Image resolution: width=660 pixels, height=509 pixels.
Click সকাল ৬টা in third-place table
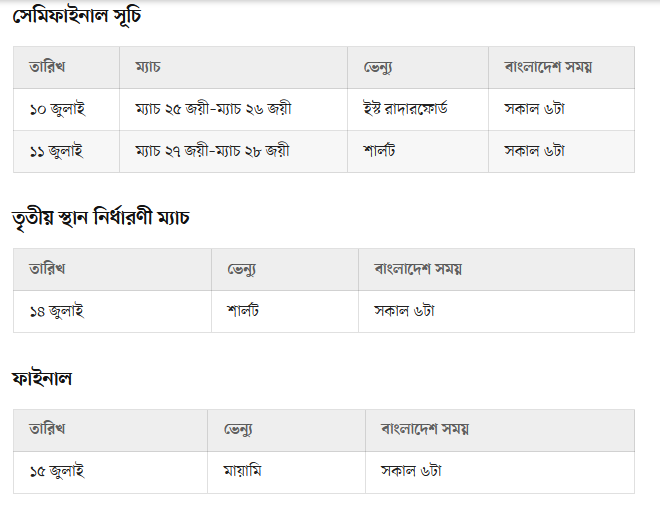pyautogui.click(x=497, y=312)
